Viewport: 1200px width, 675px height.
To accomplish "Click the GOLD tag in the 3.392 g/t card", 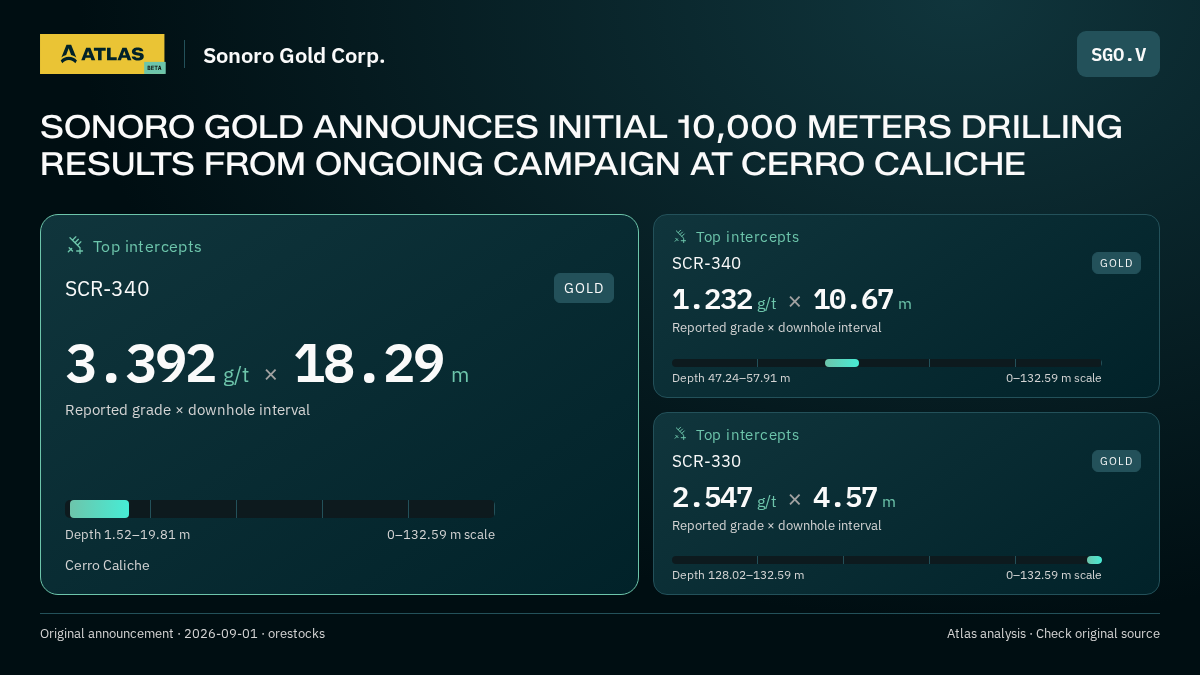I will [x=584, y=288].
